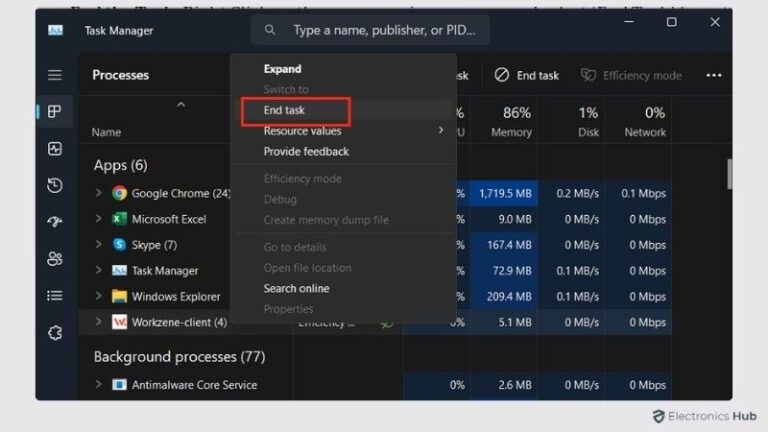Screen dimensions: 768x432
Task: Open the Details sidebar icon
Action: 55,295
